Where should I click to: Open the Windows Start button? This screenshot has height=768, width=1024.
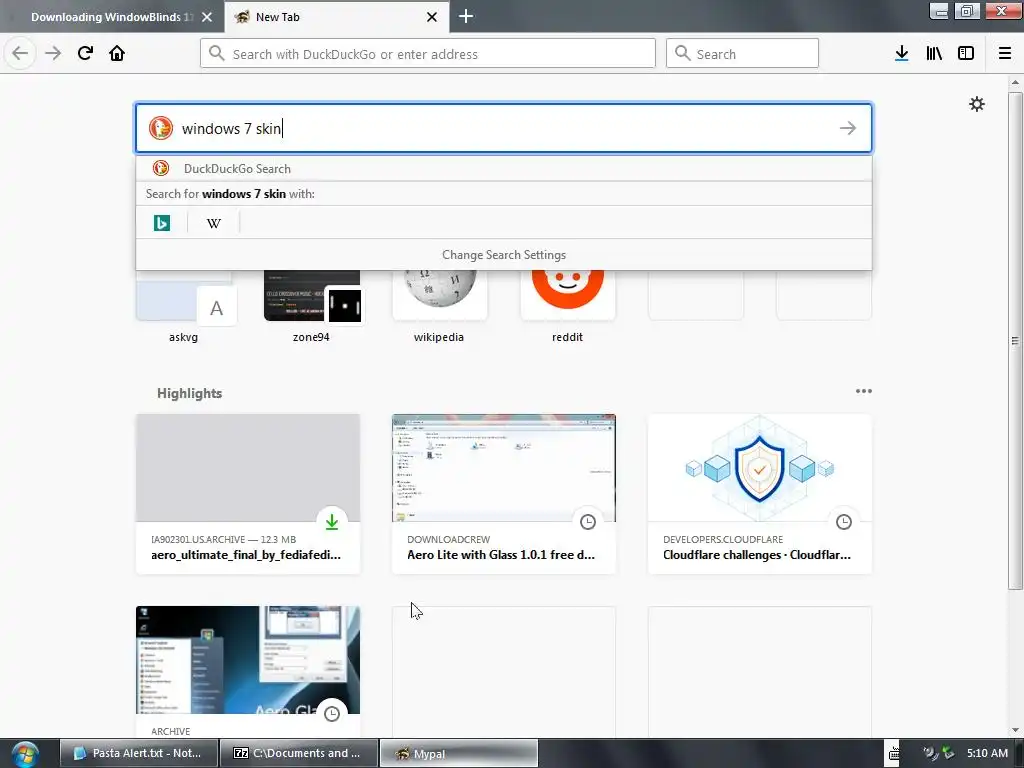coord(25,754)
